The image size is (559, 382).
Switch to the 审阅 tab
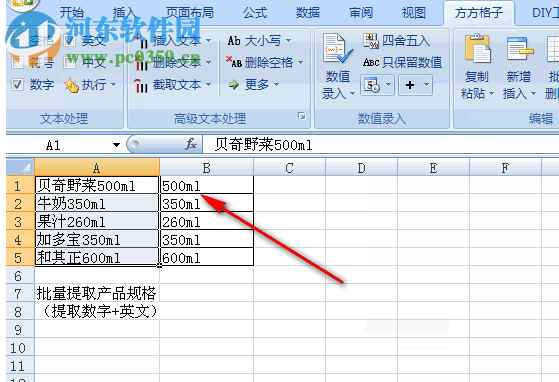(x=361, y=13)
